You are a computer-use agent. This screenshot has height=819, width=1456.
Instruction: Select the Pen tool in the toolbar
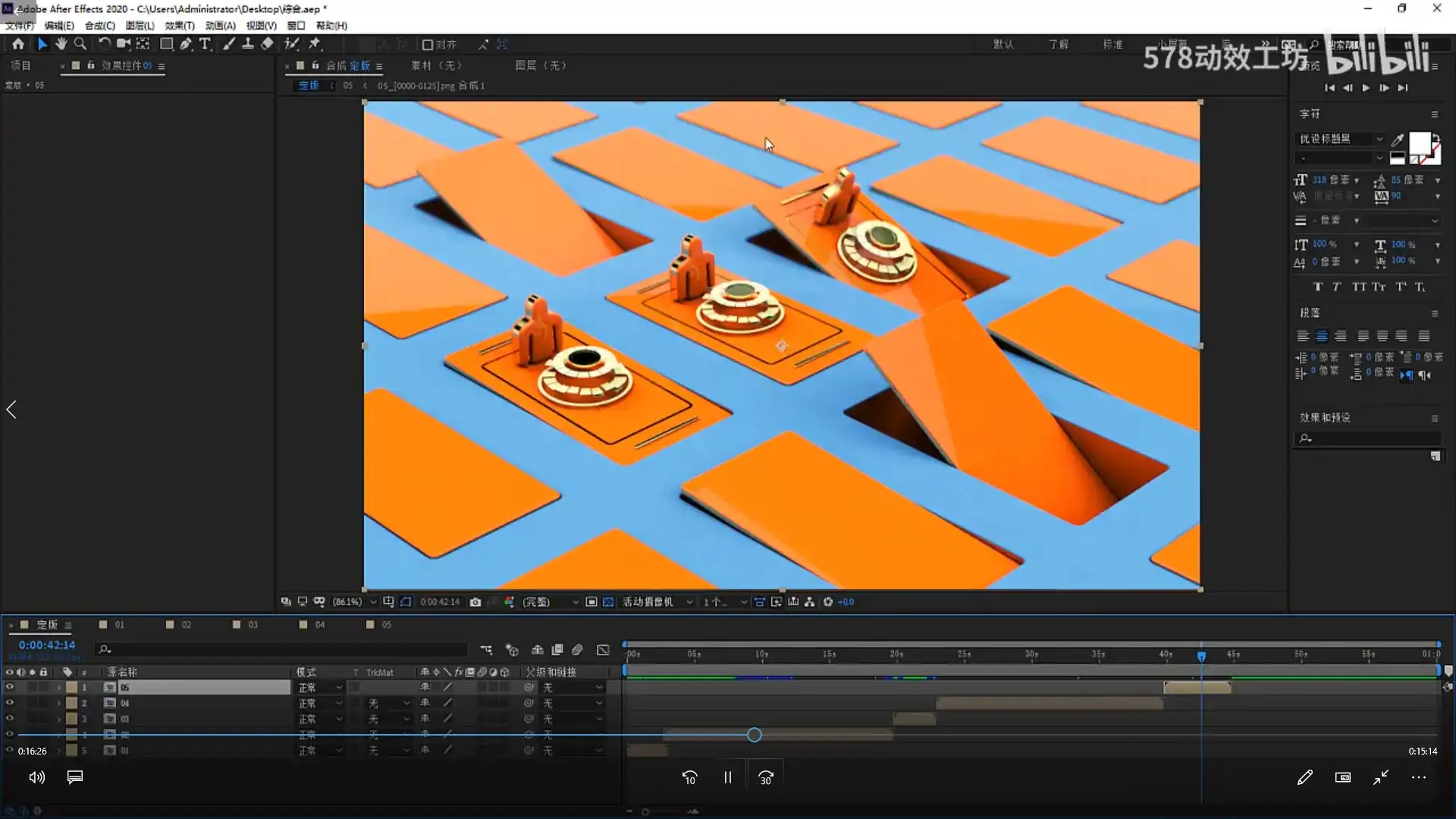(186, 43)
